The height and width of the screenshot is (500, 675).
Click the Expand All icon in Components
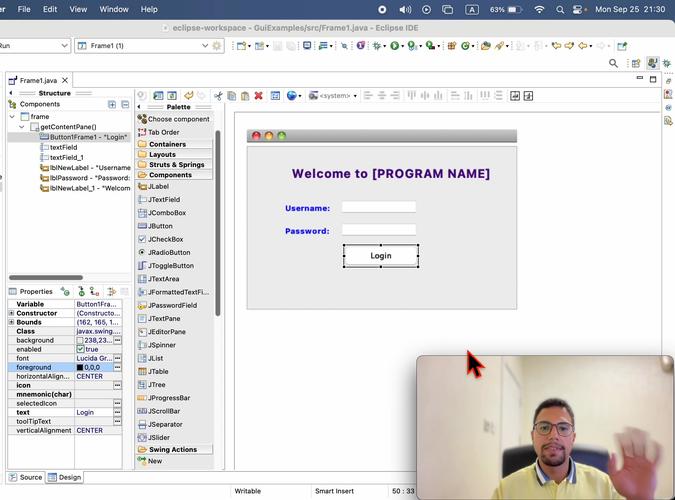click(x=112, y=104)
